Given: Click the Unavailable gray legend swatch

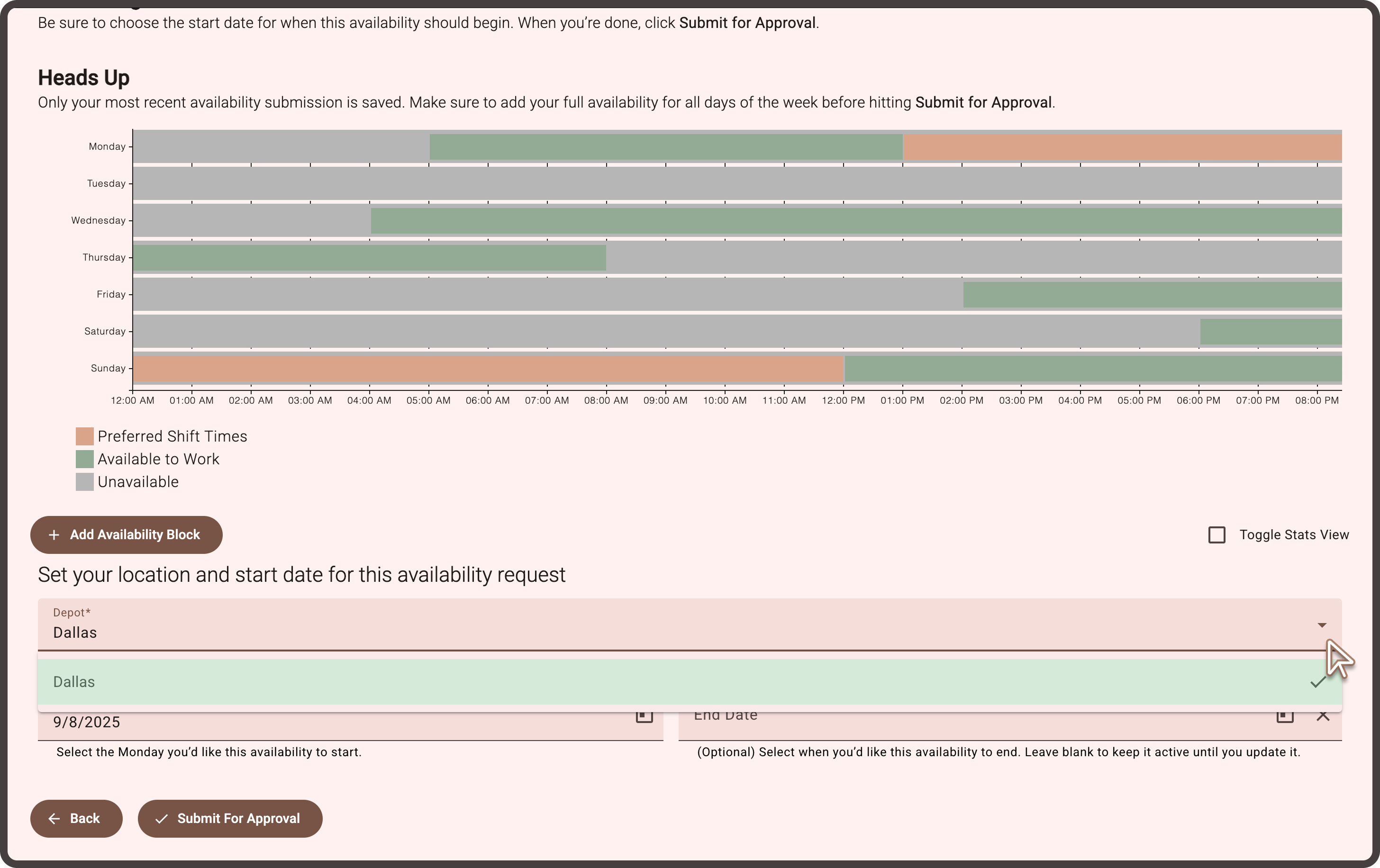Looking at the screenshot, I should 85,482.
